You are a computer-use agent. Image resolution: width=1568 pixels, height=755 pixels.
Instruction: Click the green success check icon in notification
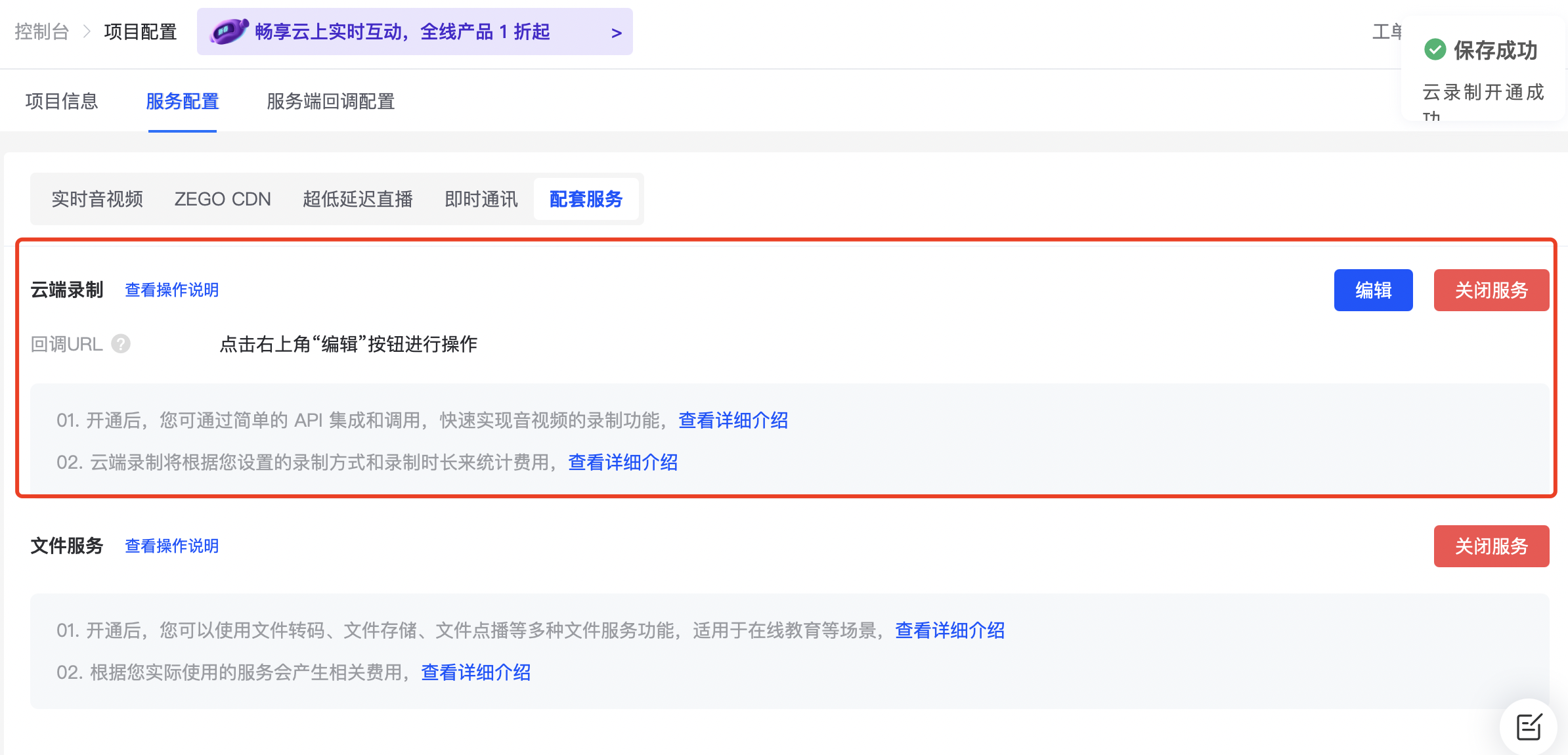[1434, 49]
